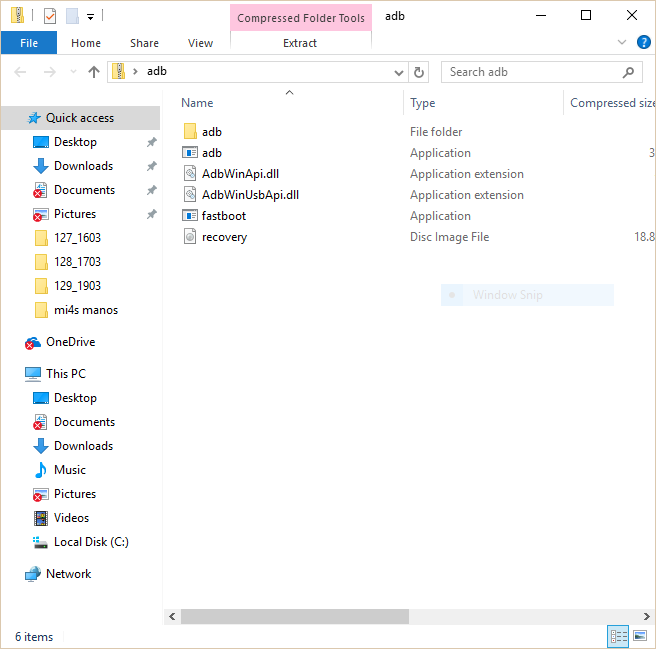Click the Refresh button beside address bar
This screenshot has width=656, height=649.
[x=420, y=72]
